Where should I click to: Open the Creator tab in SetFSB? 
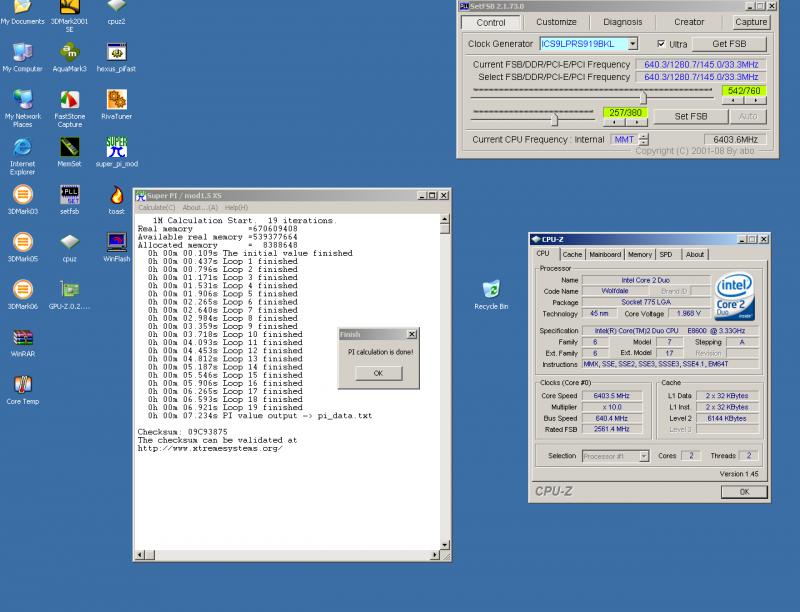(689, 22)
